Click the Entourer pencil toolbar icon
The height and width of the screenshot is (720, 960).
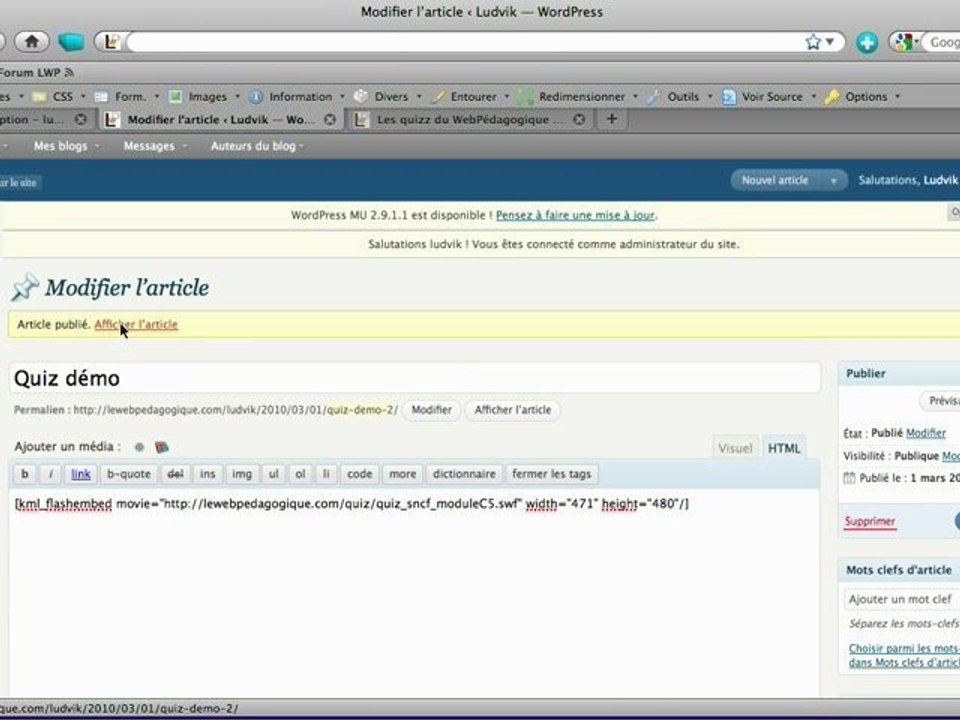pos(438,96)
